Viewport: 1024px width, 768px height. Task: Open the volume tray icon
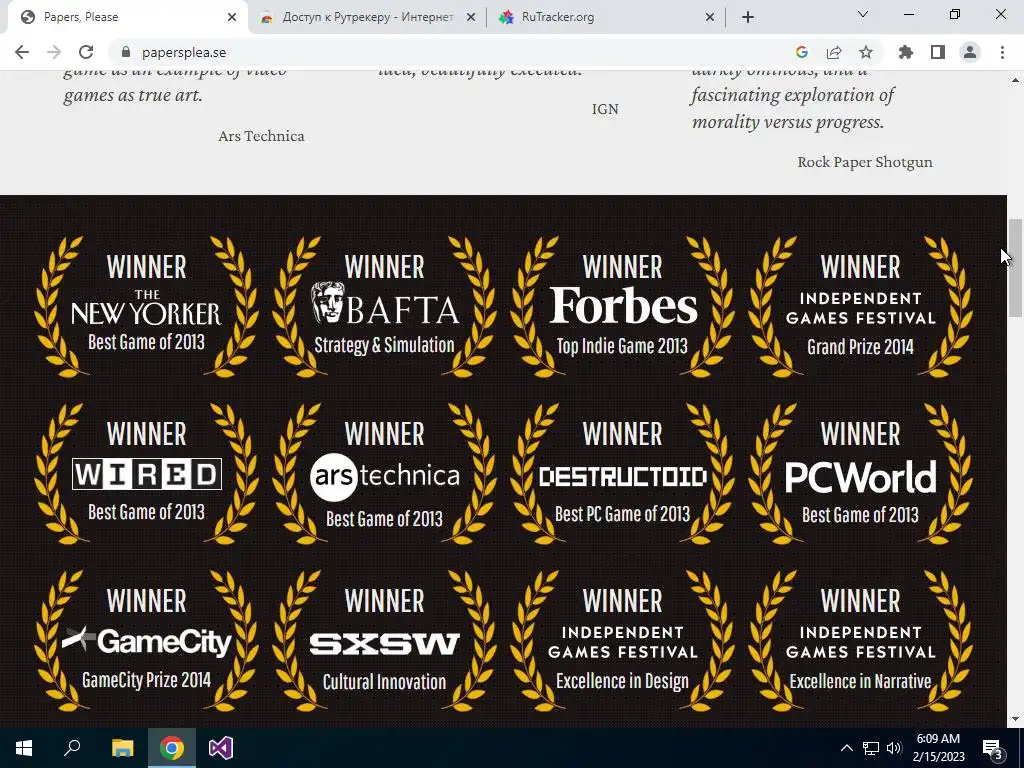pyautogui.click(x=894, y=748)
